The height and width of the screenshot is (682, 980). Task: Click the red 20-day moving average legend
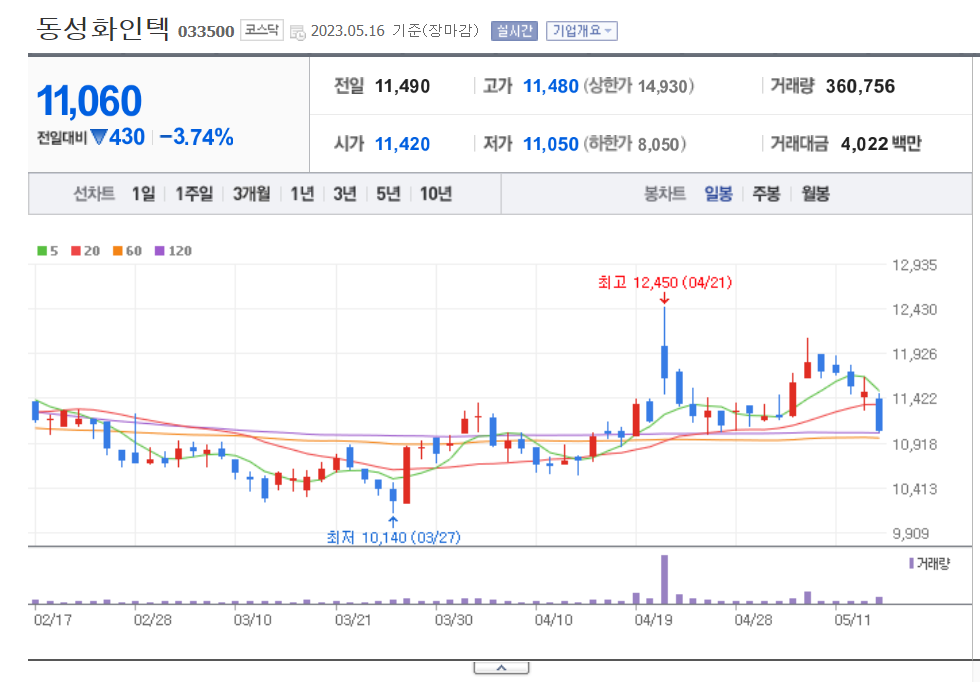pyautogui.click(x=85, y=251)
